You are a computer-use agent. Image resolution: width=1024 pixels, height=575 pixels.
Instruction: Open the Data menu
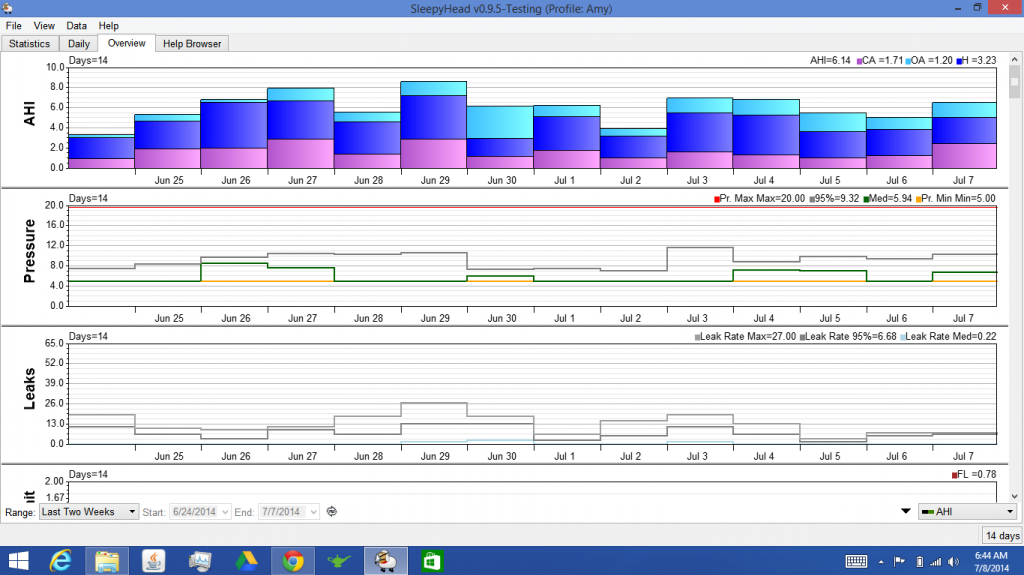(76, 25)
